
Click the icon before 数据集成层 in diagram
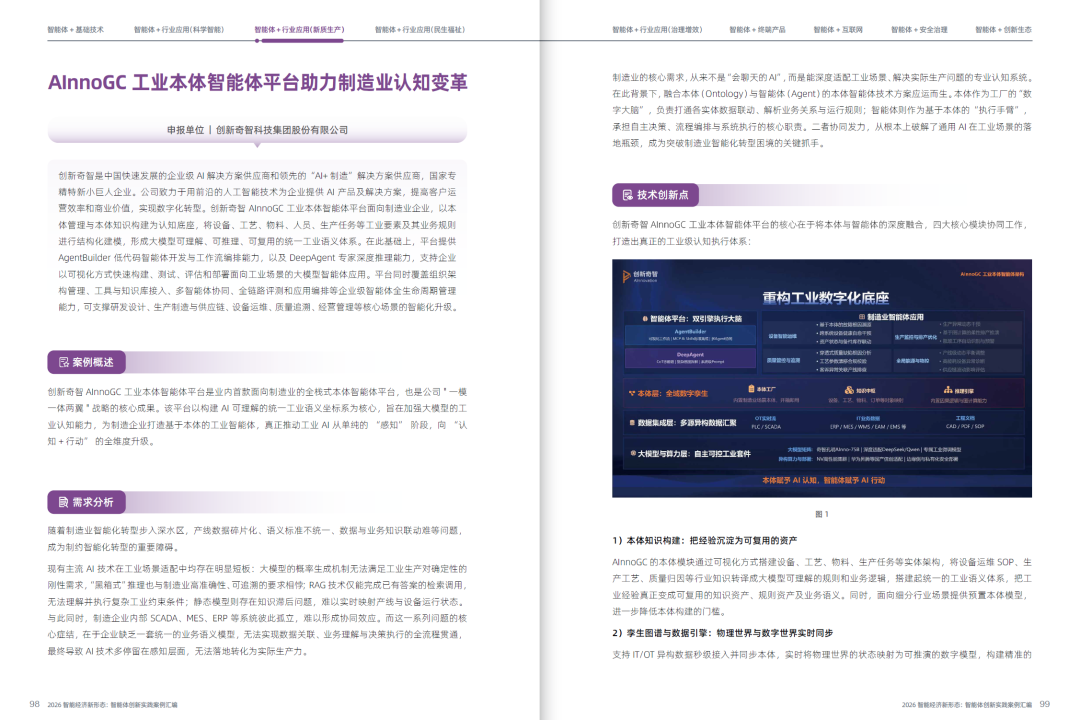click(x=632, y=422)
